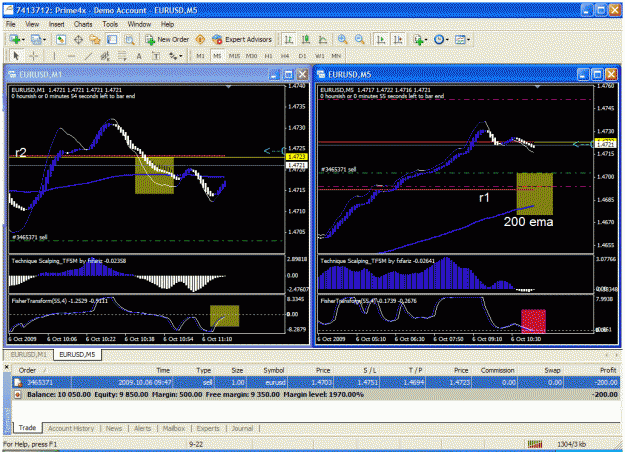Toggle the Chart Shift button

click(x=398, y=39)
